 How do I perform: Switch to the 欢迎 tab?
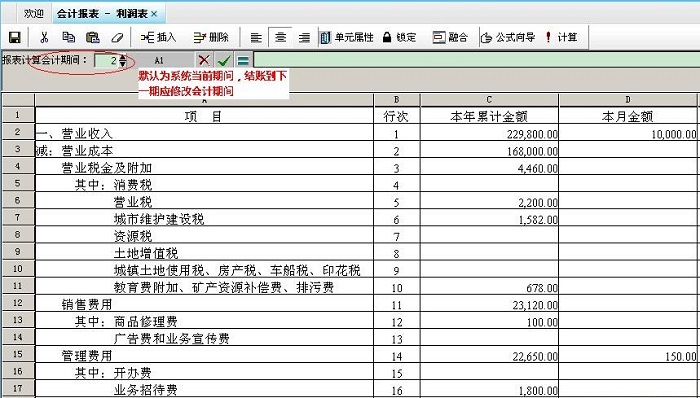pyautogui.click(x=34, y=13)
